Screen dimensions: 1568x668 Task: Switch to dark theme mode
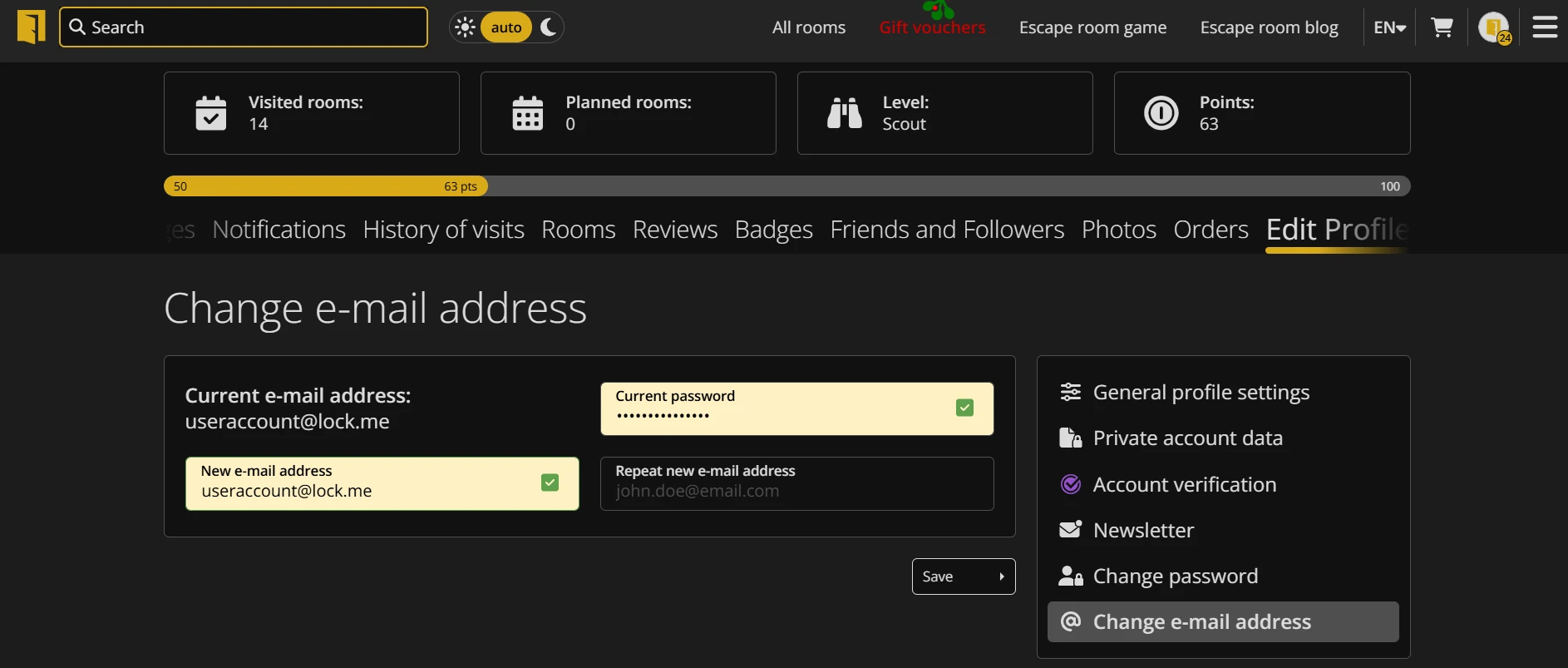(x=549, y=27)
